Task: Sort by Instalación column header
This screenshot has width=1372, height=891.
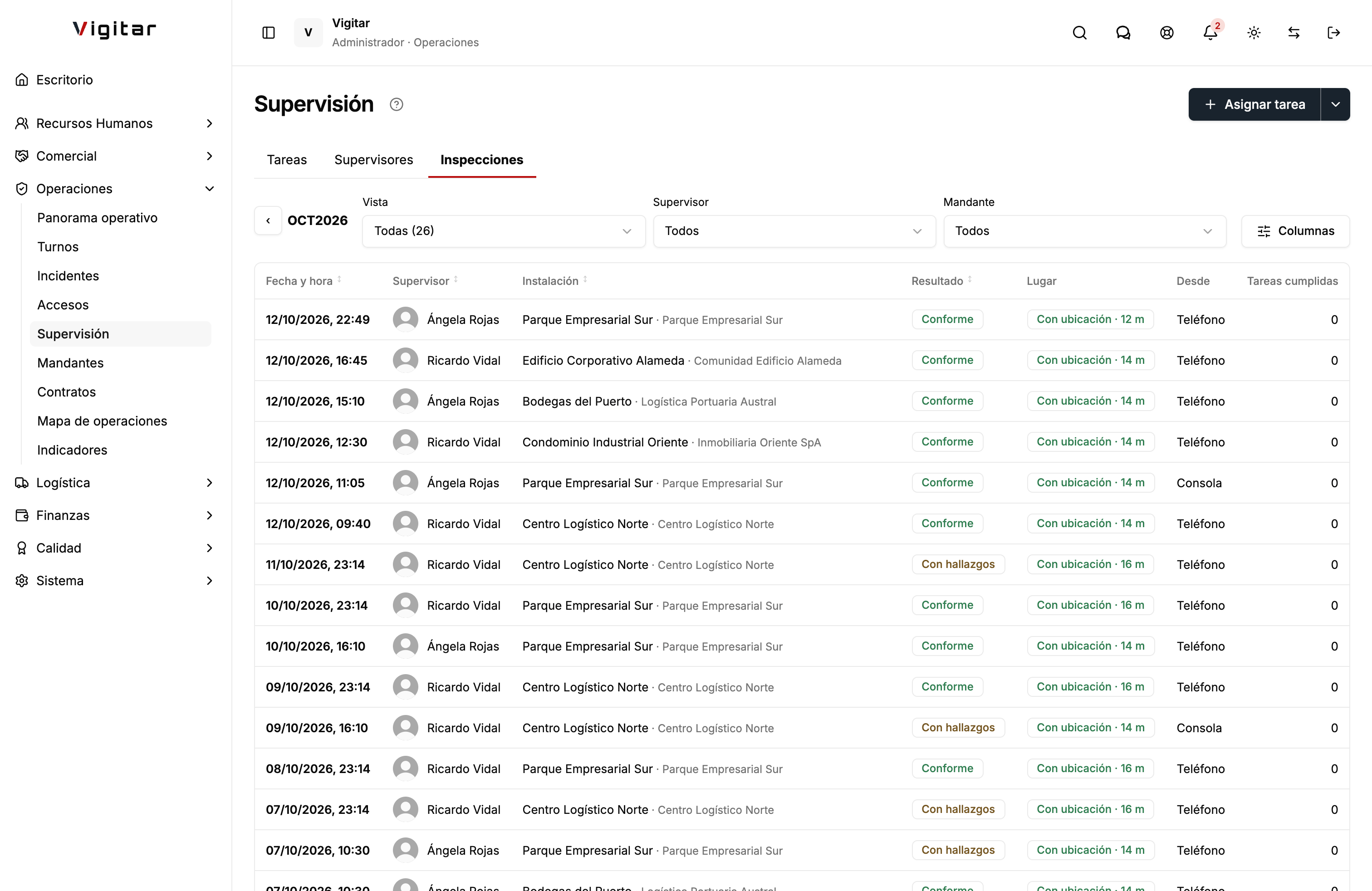Action: coord(554,281)
